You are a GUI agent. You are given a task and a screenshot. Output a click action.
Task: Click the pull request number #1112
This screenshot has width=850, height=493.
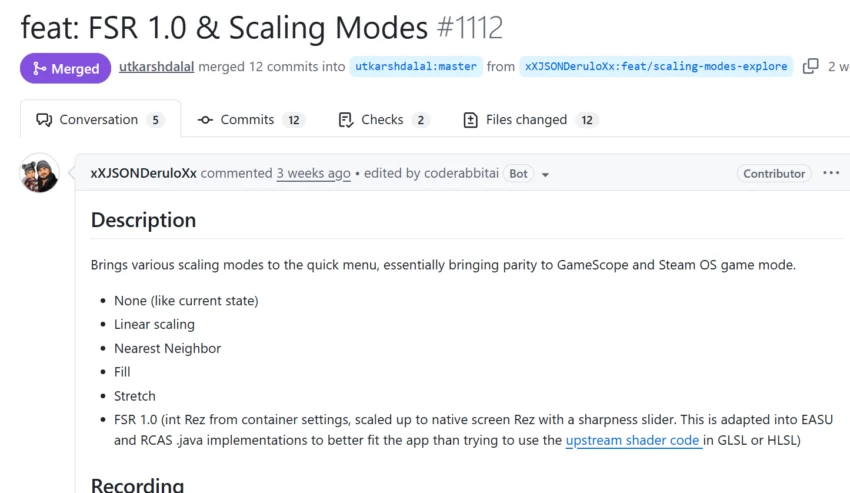click(469, 28)
